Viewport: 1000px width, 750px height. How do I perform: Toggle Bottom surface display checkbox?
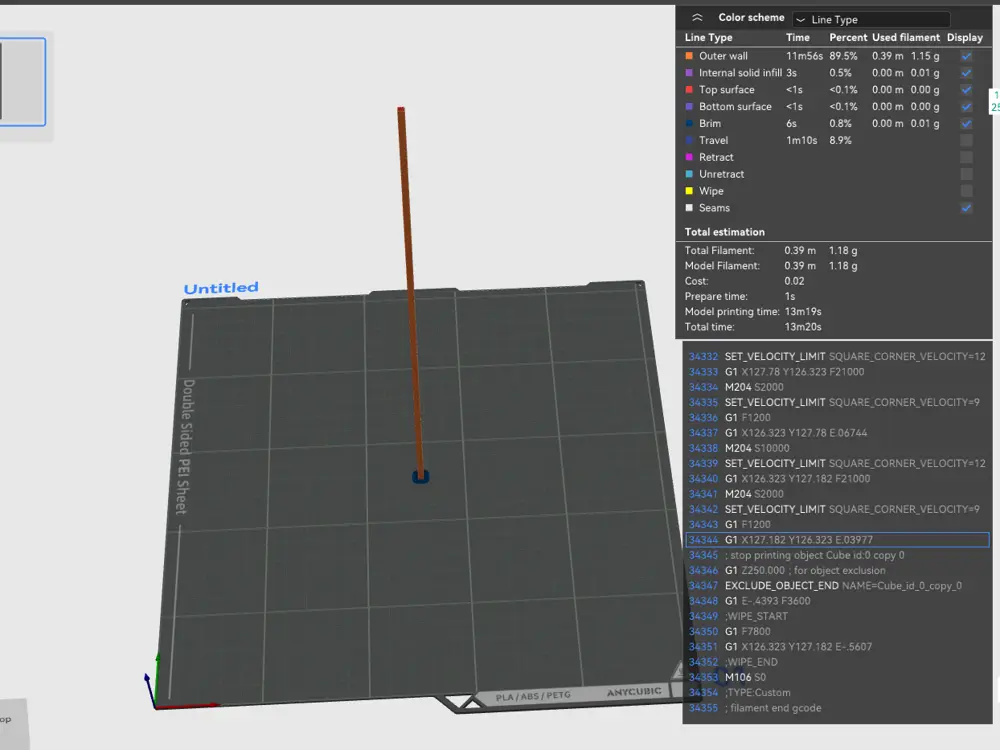966,107
